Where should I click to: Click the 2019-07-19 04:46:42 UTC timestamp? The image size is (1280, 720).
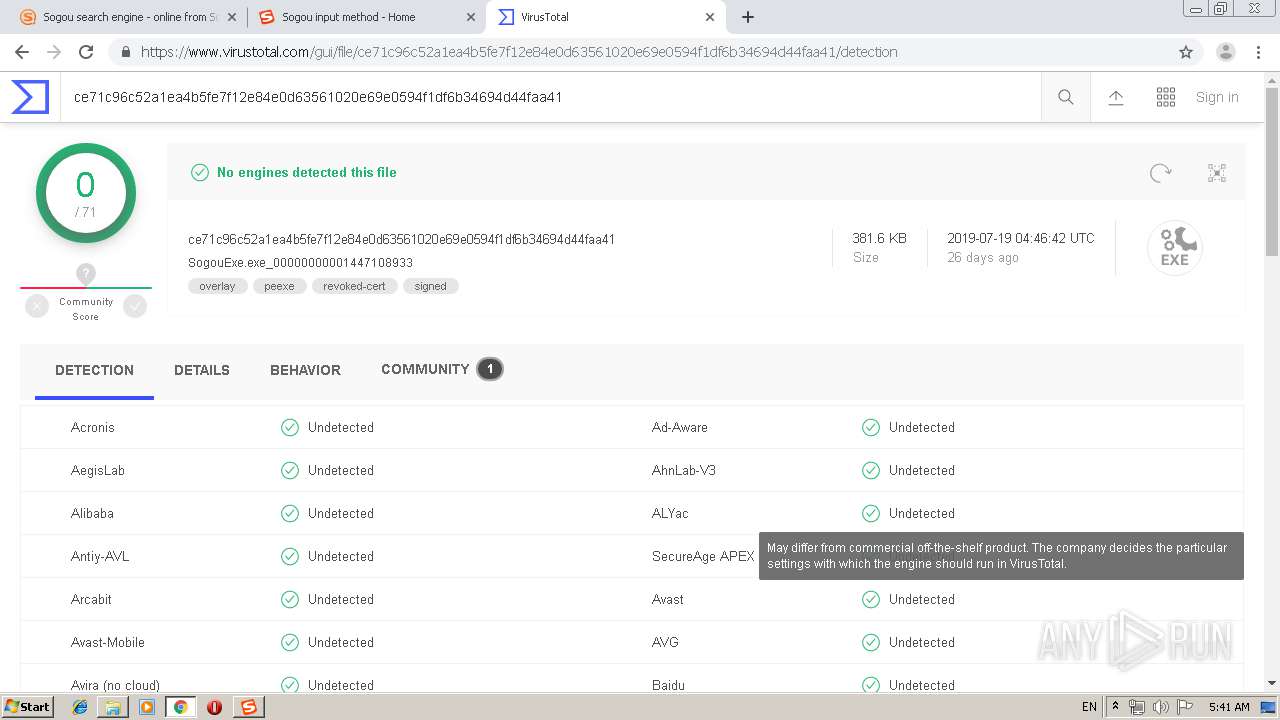(x=1021, y=238)
